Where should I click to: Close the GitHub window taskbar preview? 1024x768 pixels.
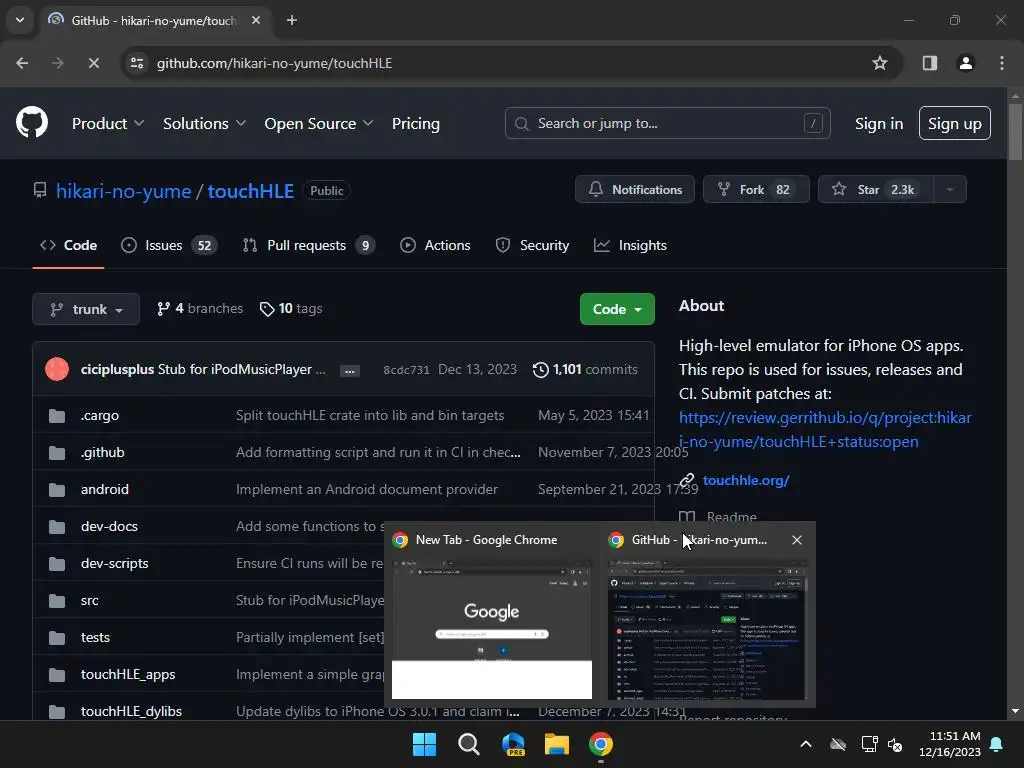click(797, 540)
